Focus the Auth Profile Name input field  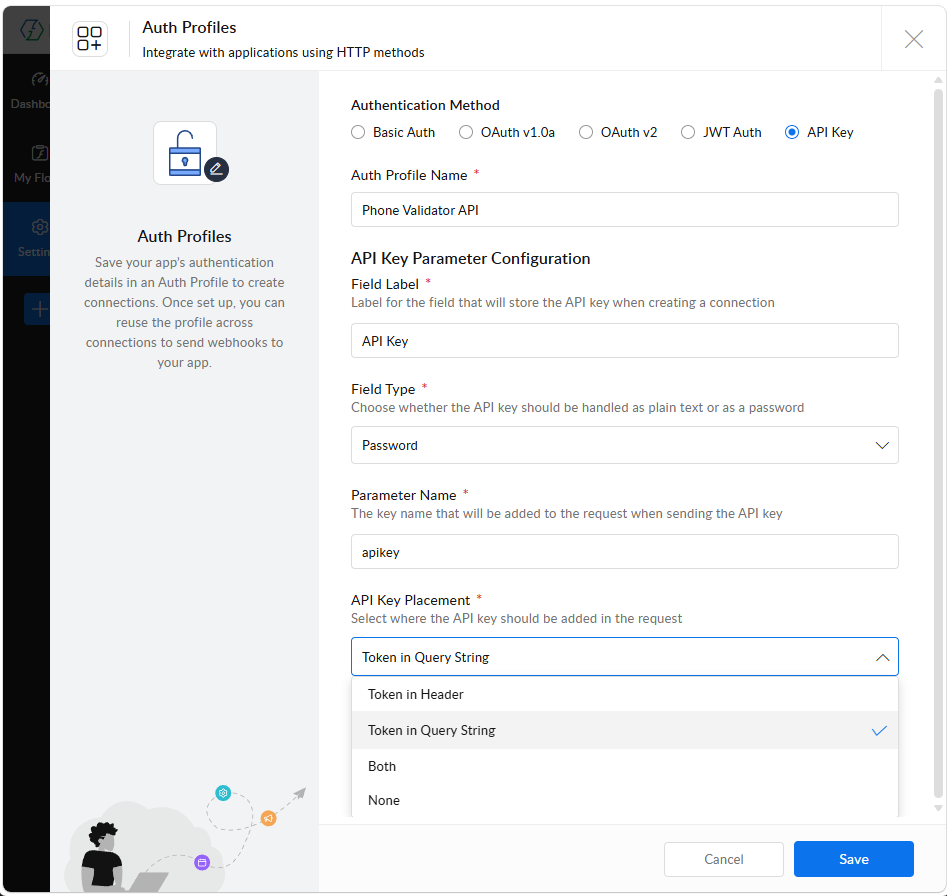(624, 210)
